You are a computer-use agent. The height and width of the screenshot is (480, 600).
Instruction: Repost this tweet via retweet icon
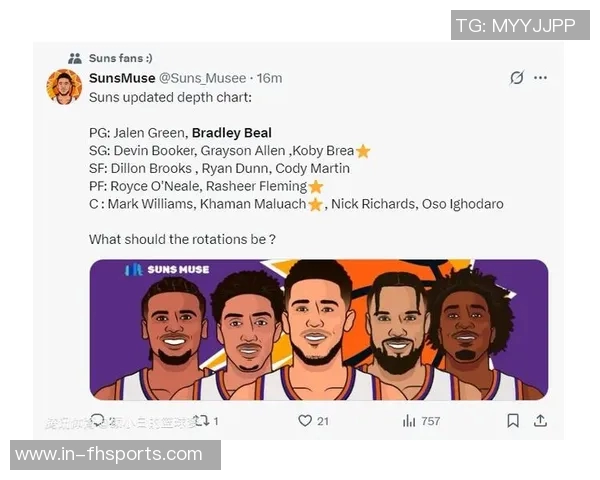[202, 421]
